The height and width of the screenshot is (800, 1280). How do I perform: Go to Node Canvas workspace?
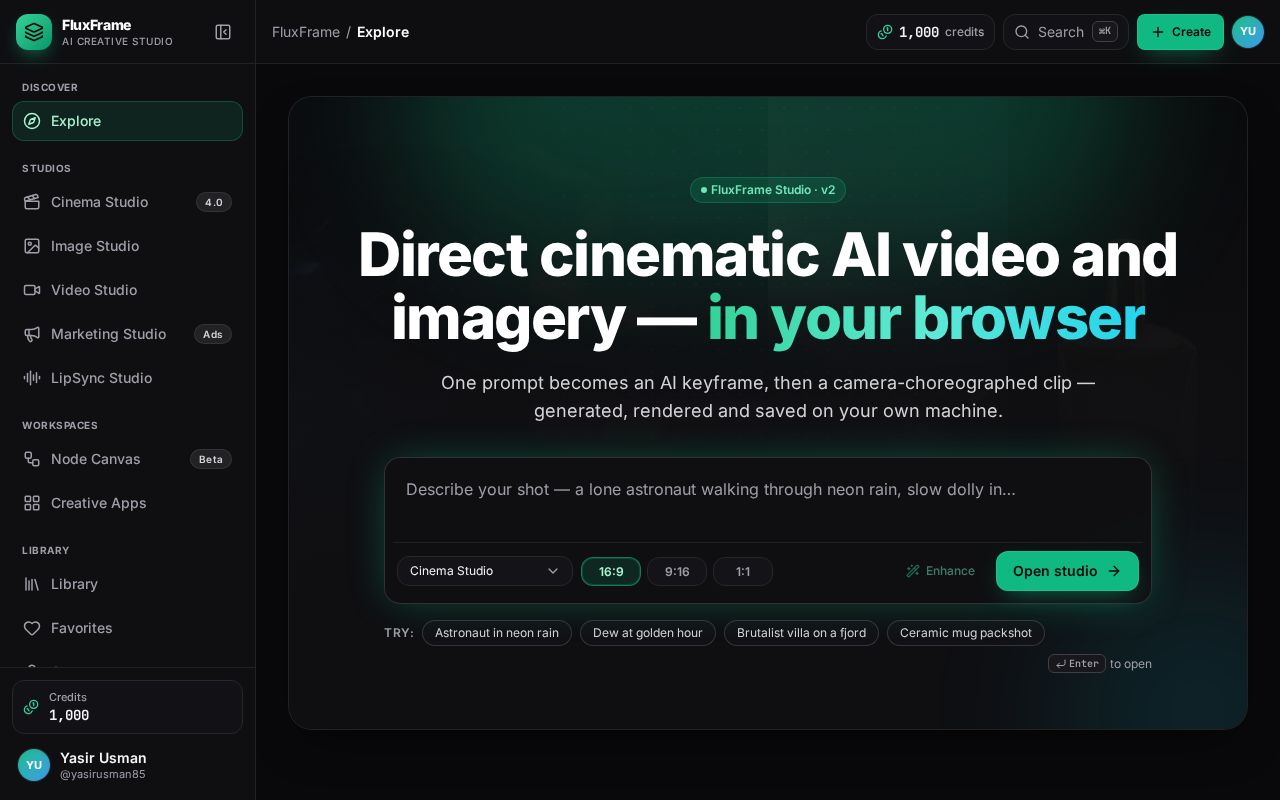[127, 459]
